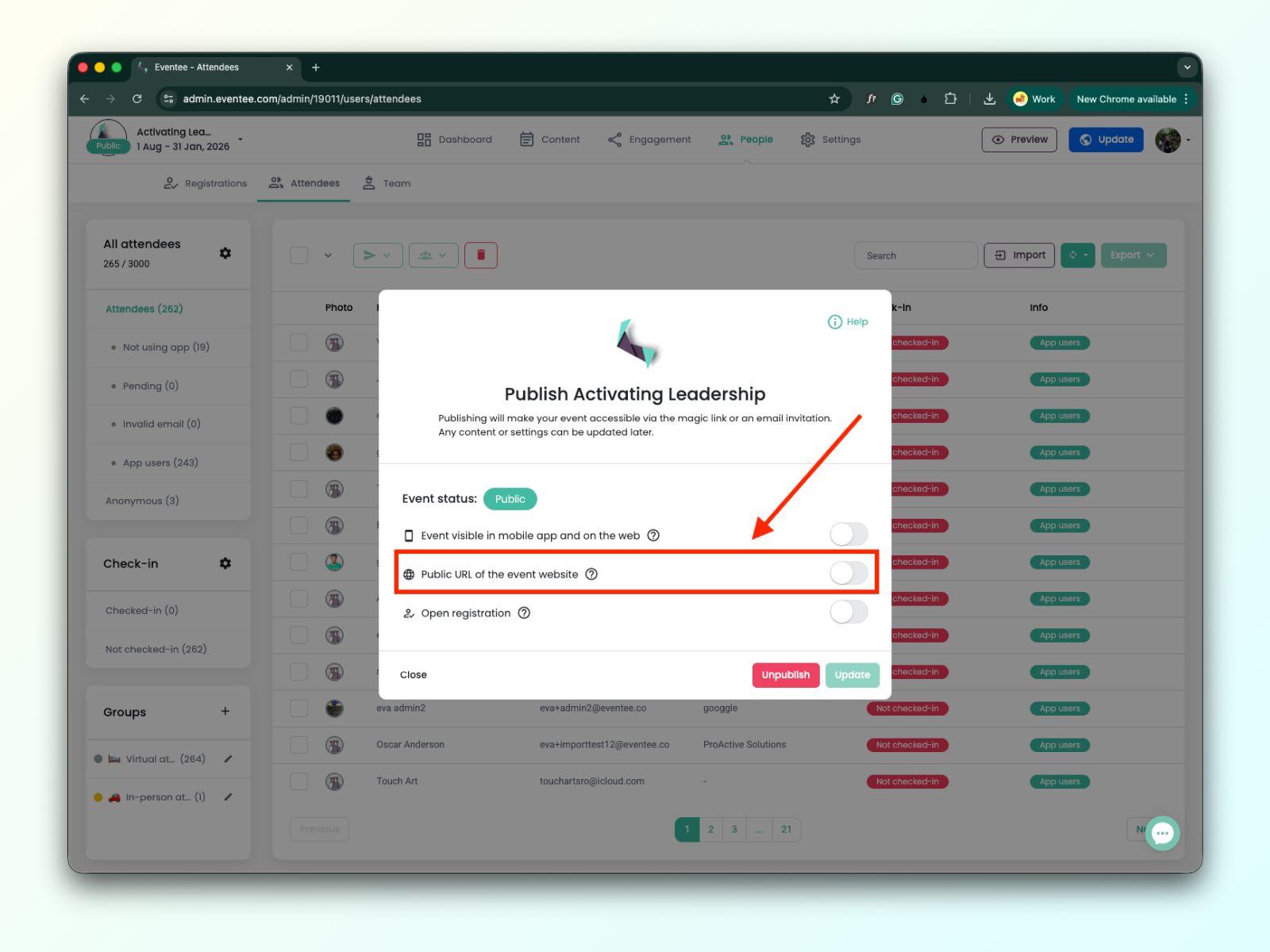Viewport: 1270px width, 952px height.
Task: Switch to the Team tab
Action: point(387,183)
